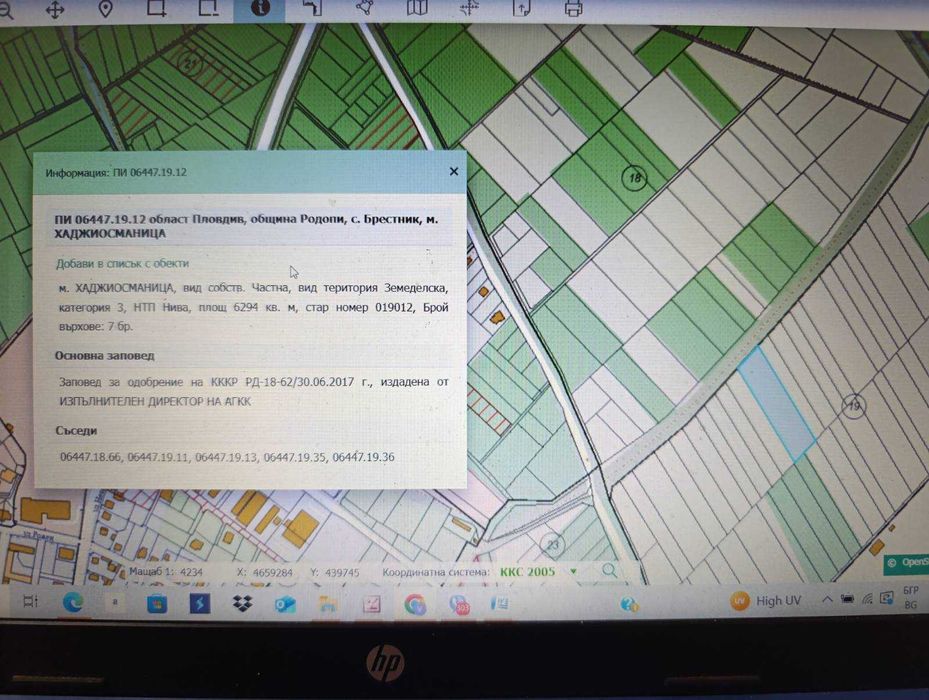
Task: Open the blue lightning app on taskbar
Action: click(x=200, y=603)
